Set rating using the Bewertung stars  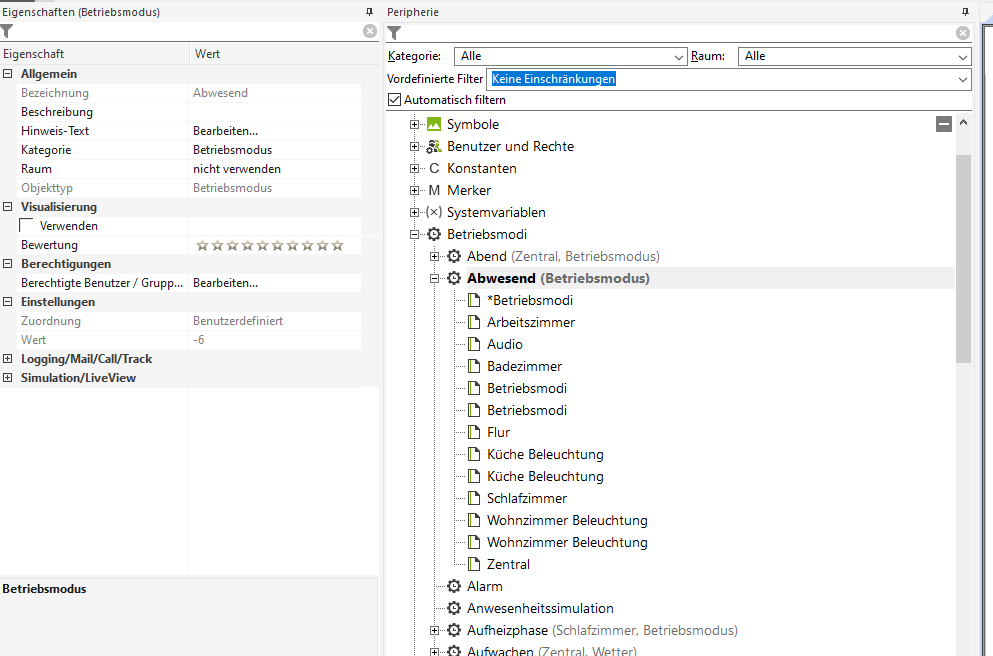point(269,245)
